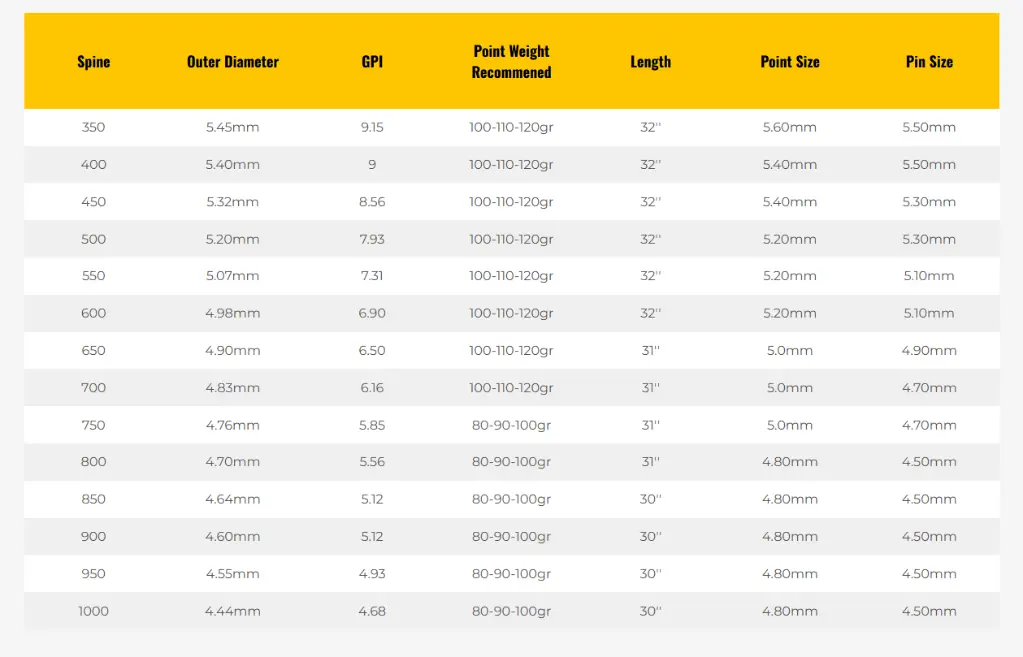Click the 4.68 GPI value
The width and height of the screenshot is (1023, 657).
(372, 611)
